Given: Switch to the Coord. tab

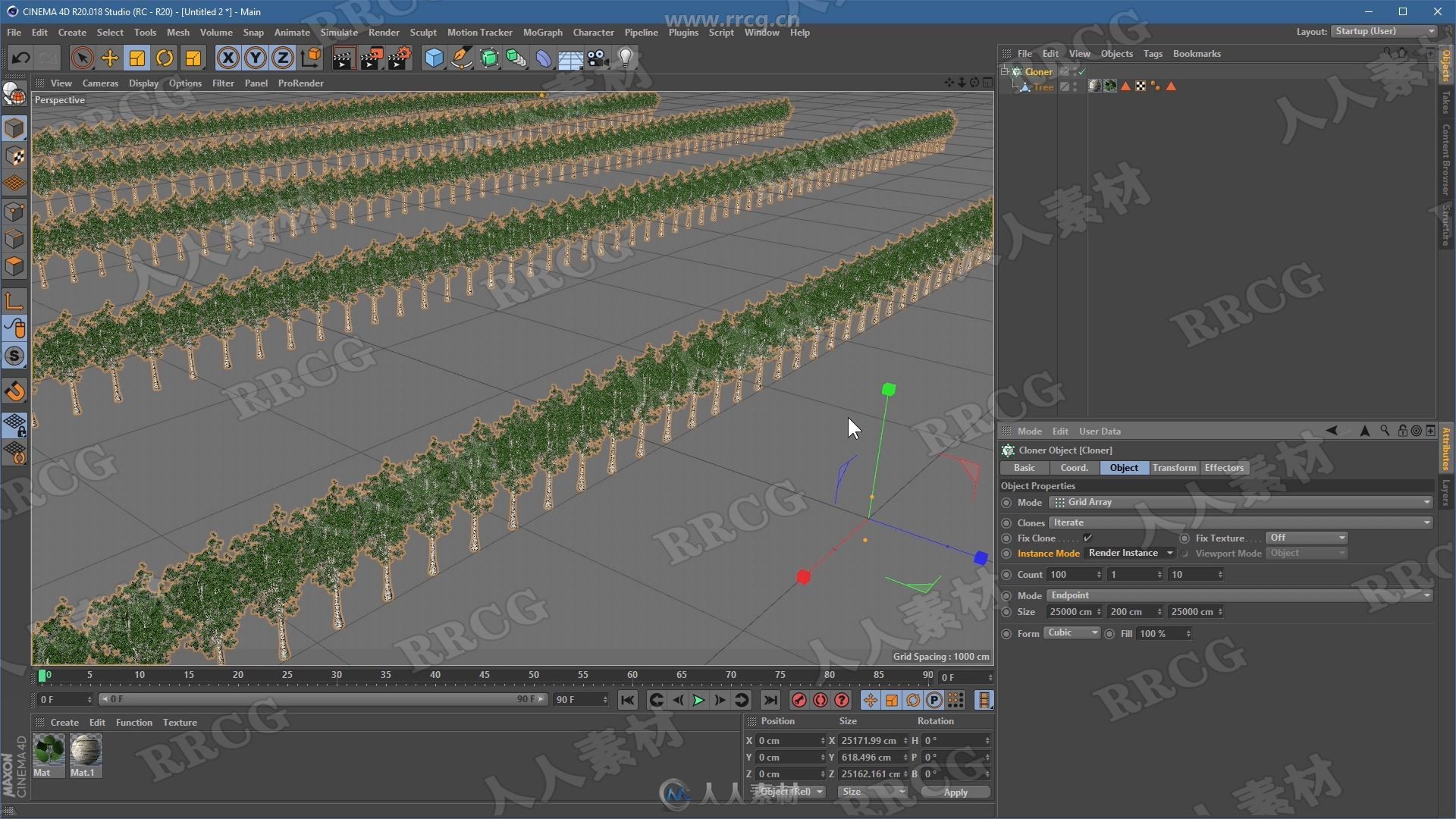Looking at the screenshot, I should click(1074, 468).
